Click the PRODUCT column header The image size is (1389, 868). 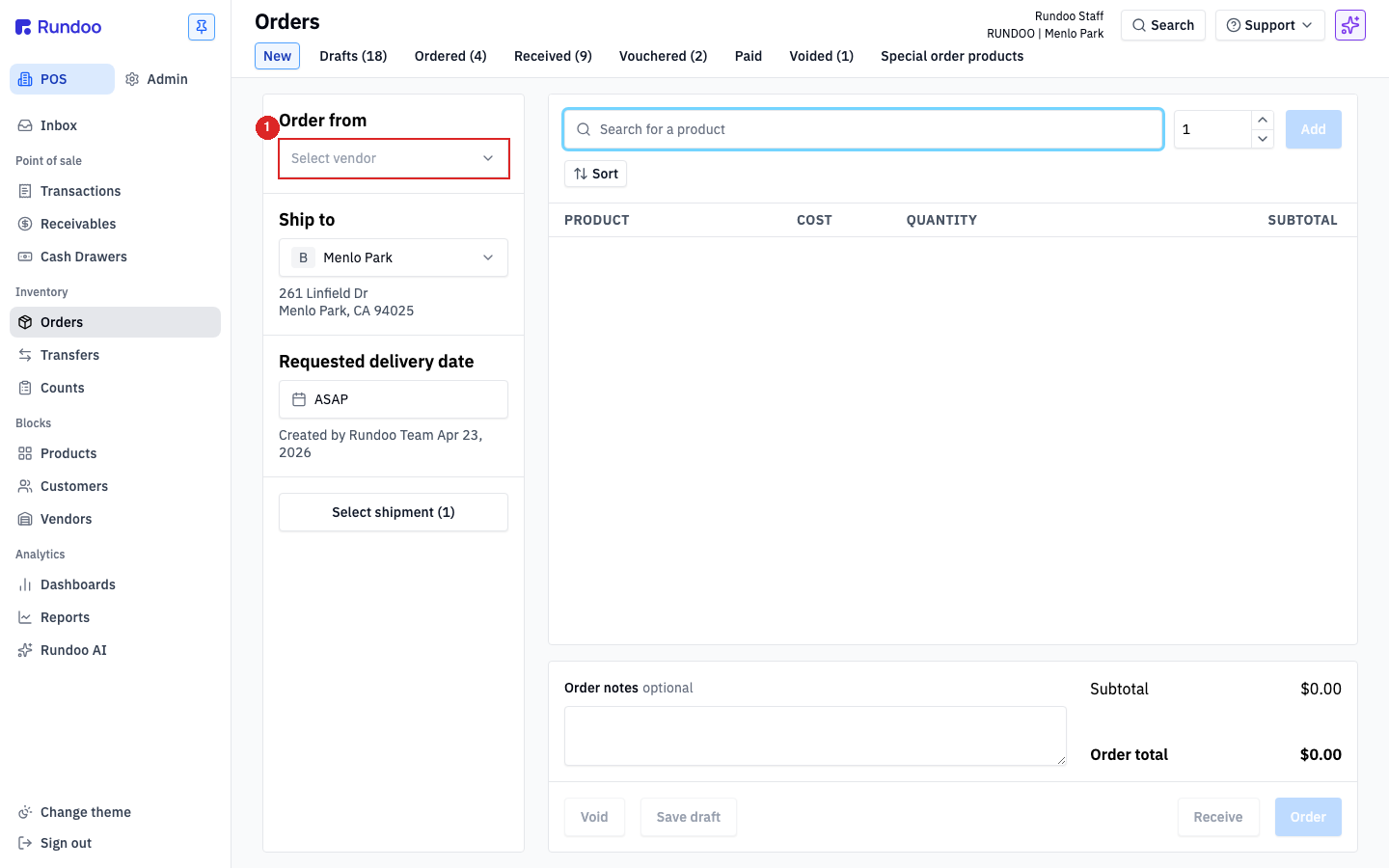tap(596, 220)
